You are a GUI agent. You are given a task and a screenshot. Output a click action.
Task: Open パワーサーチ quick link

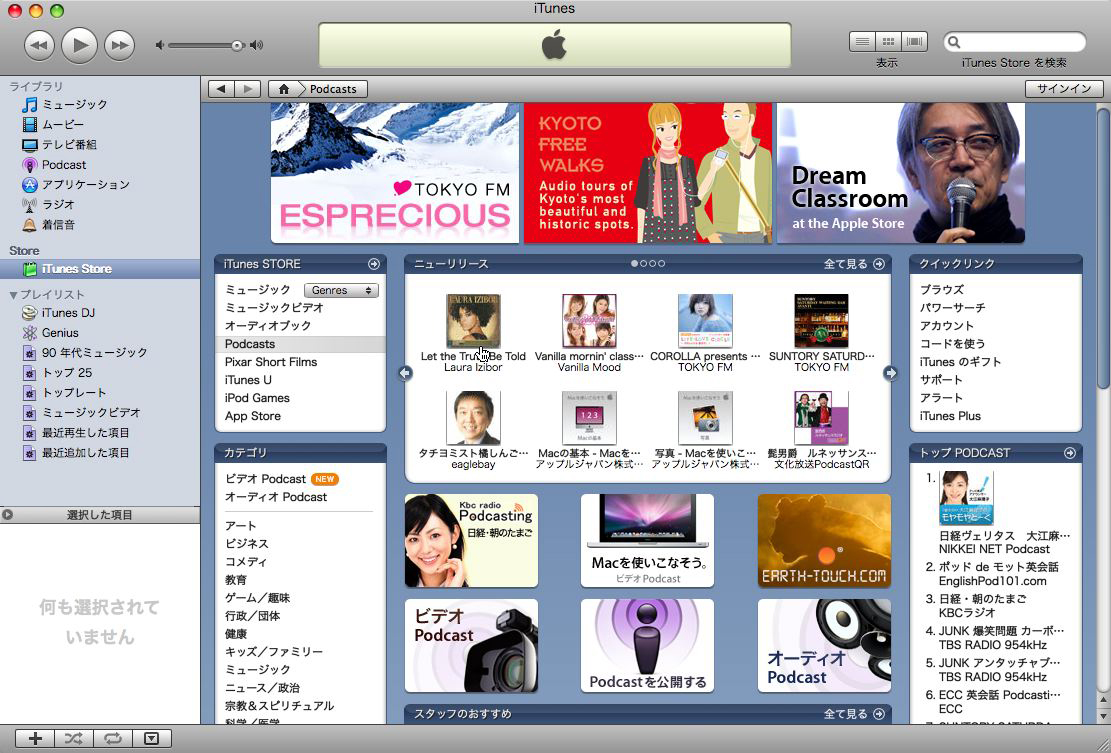[x=952, y=307]
